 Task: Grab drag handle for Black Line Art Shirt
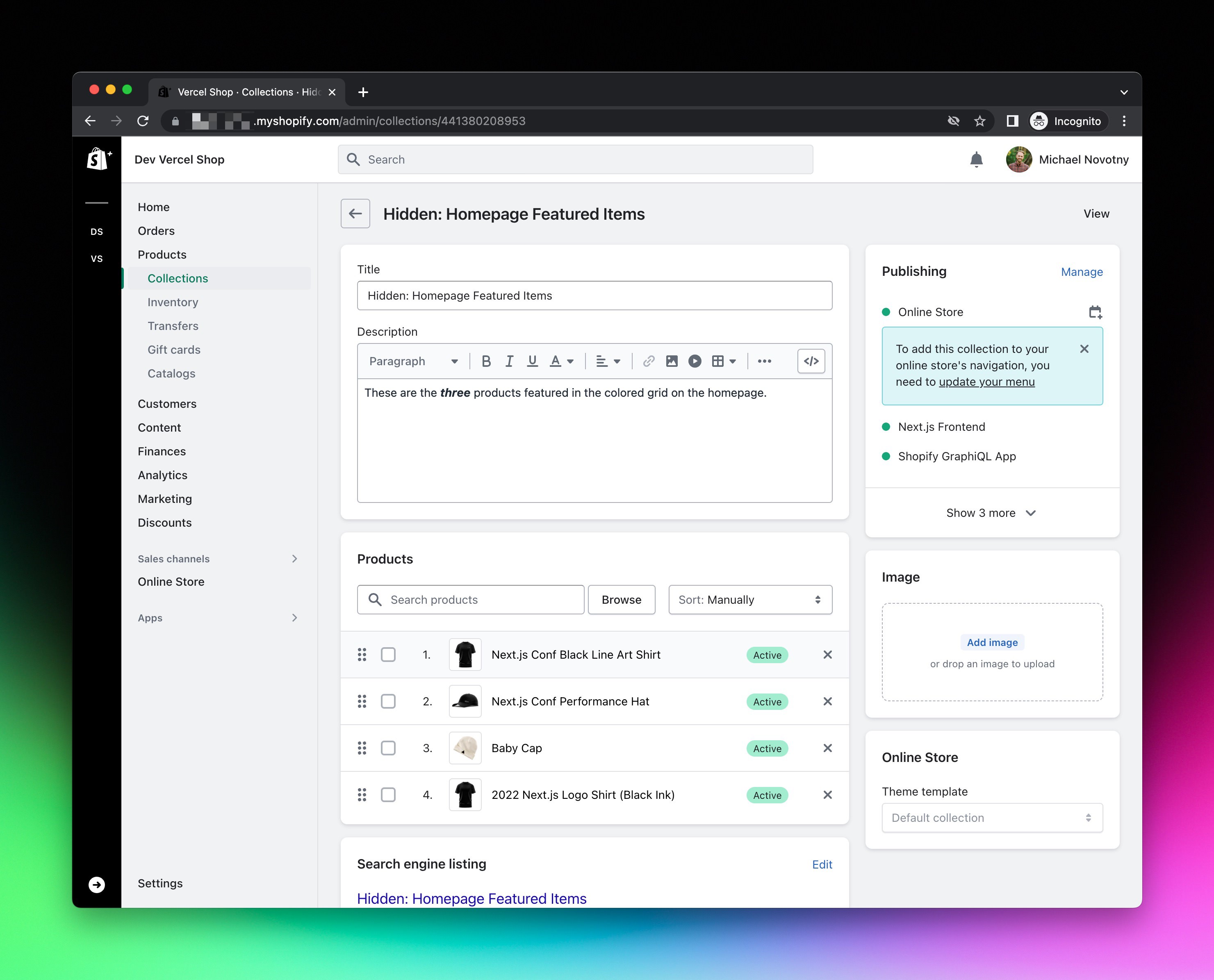pyautogui.click(x=362, y=655)
